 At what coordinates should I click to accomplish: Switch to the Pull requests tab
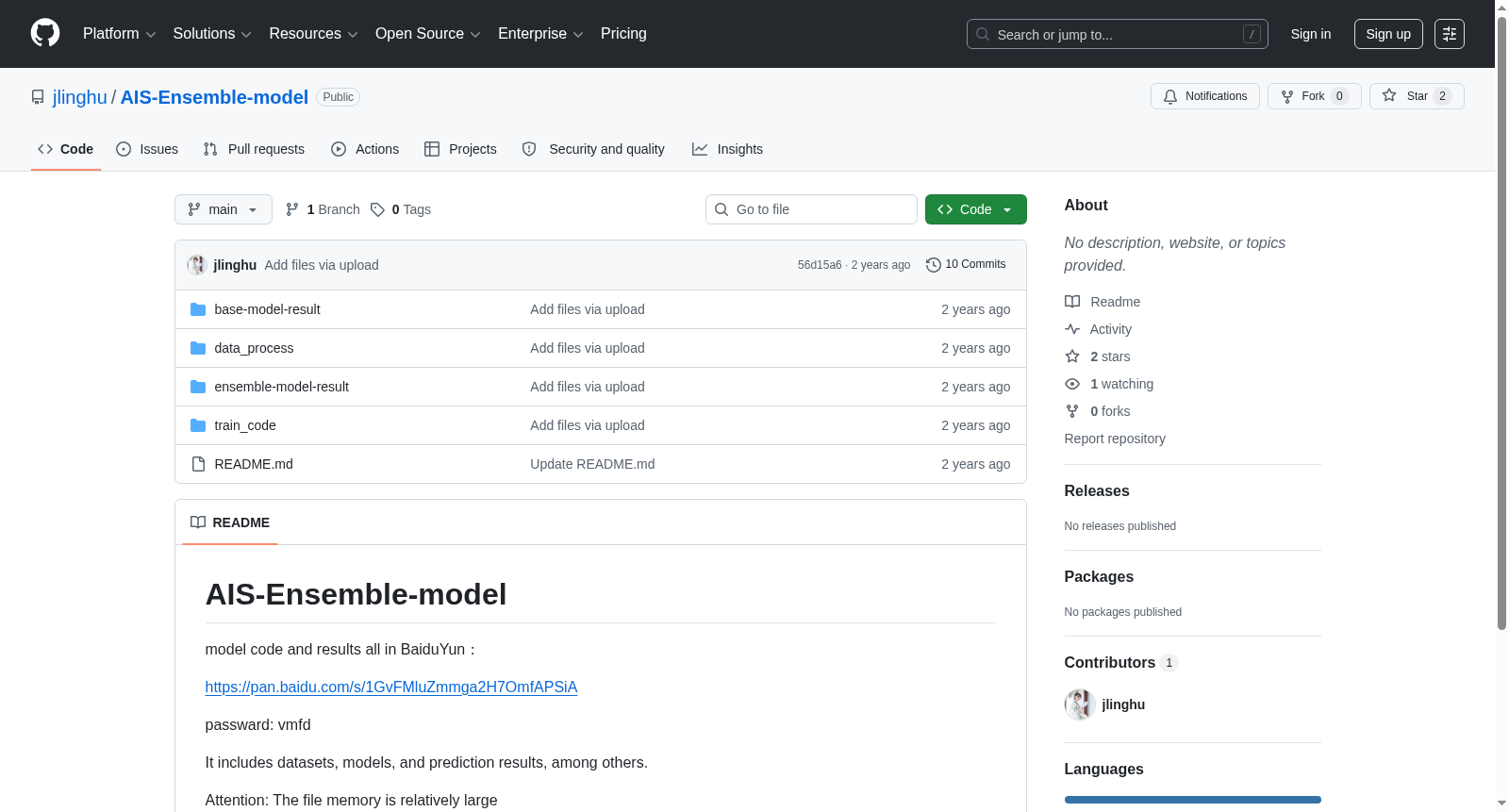tap(254, 149)
